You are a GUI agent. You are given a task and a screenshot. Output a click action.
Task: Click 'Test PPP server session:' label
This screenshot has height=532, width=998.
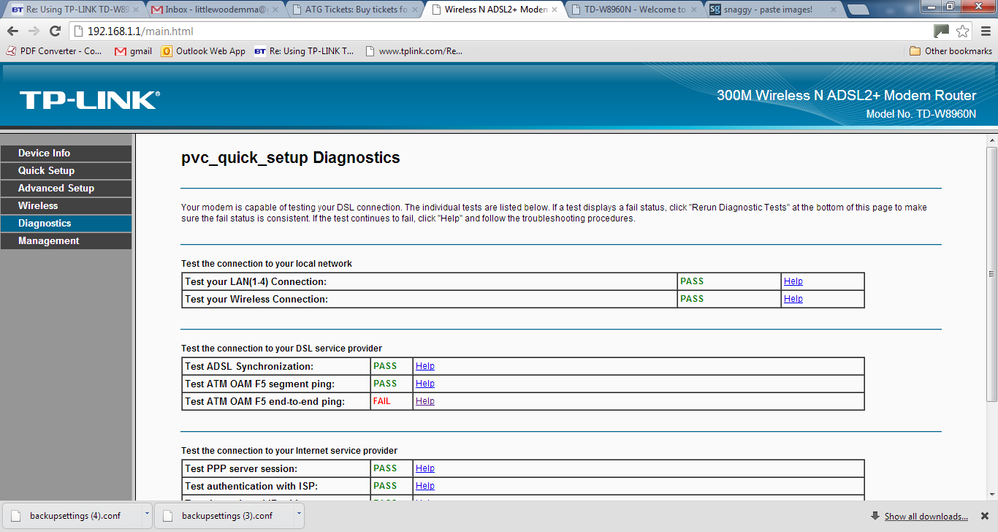click(241, 468)
